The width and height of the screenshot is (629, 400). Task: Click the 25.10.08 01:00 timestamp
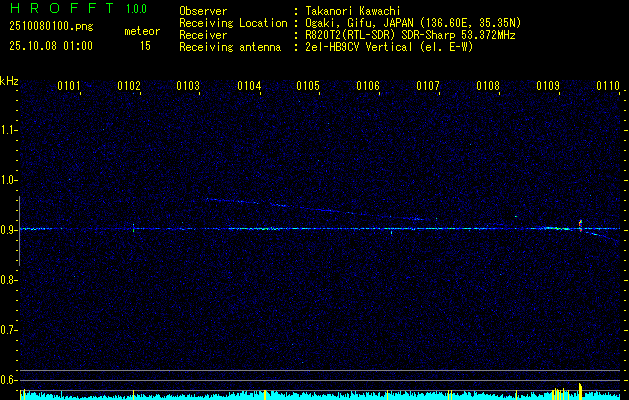pos(50,46)
